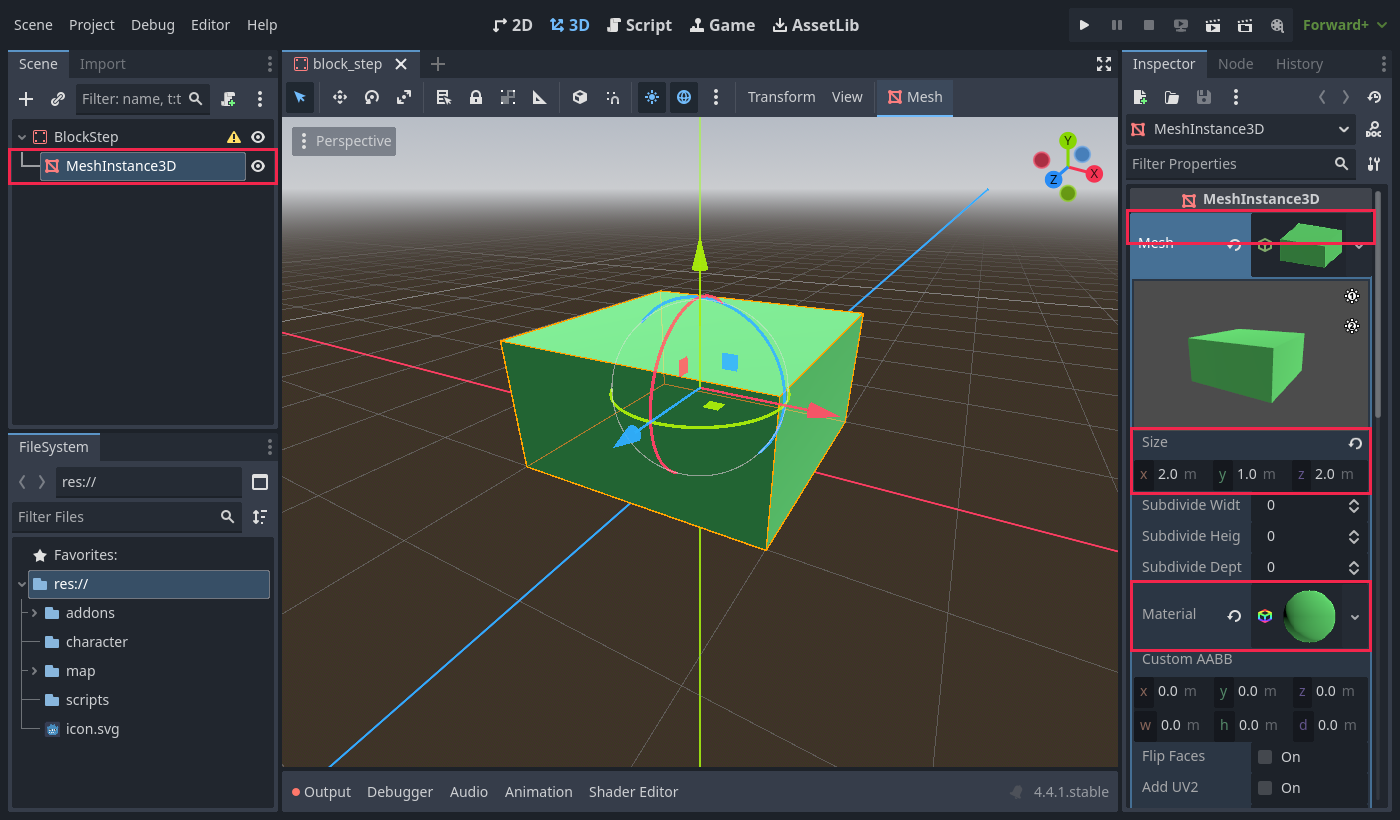Screen dimensions: 1400x820
Task: Open the Material resource dropdown arrow
Action: (1355, 616)
